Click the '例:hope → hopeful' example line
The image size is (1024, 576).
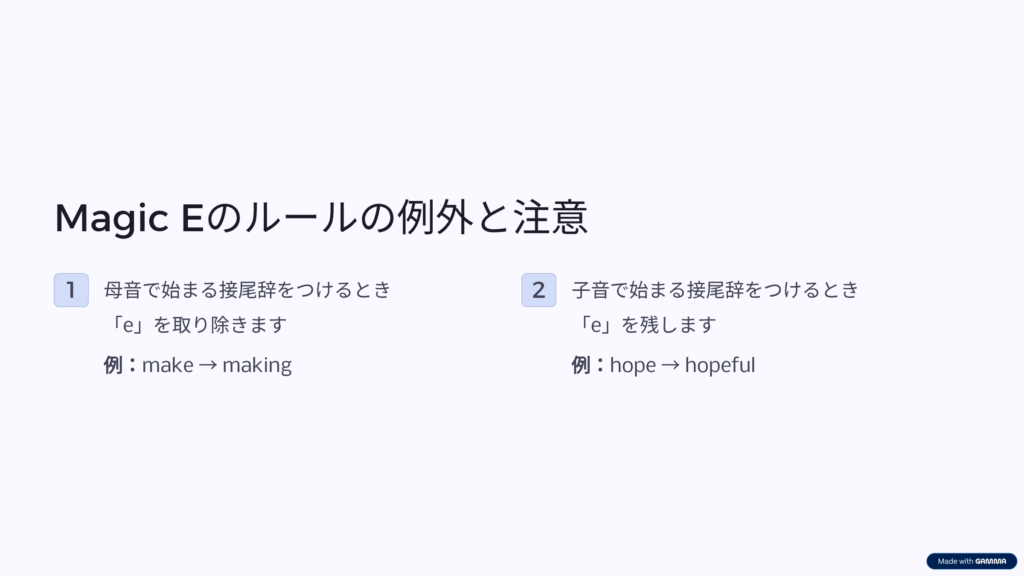(x=664, y=366)
